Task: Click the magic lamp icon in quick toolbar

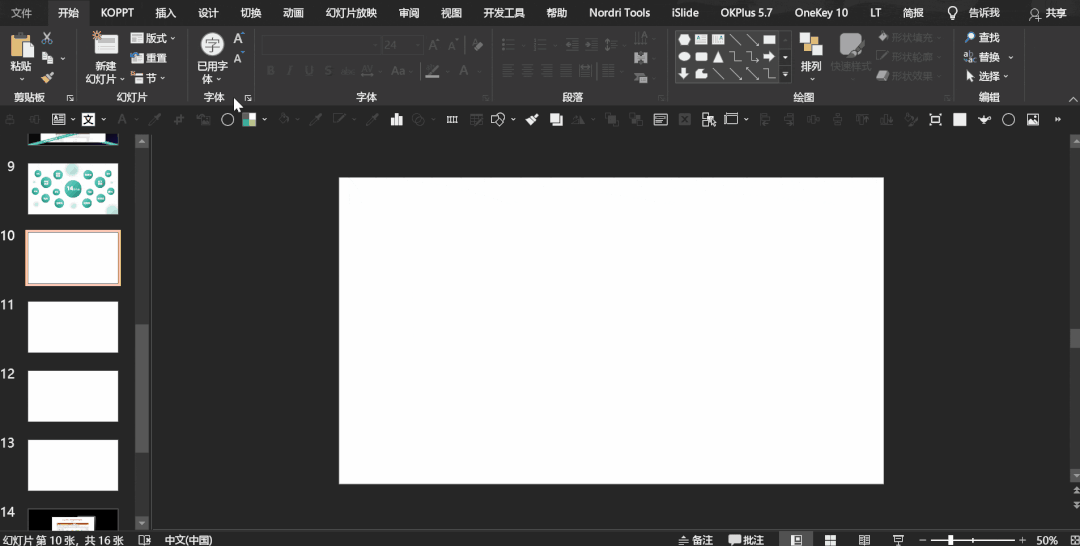Action: coord(984,119)
